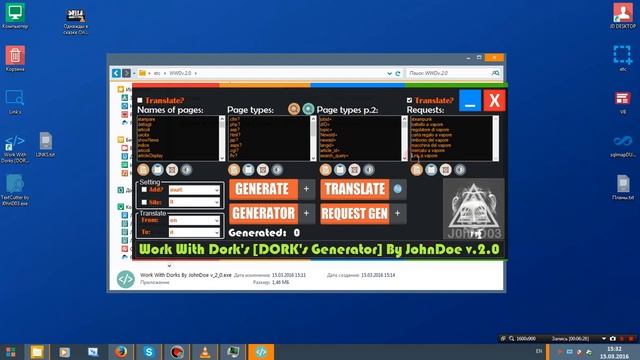Click grey round icon under Page types p.2 list
Viewport: 640px width, 360px height.
[369, 169]
